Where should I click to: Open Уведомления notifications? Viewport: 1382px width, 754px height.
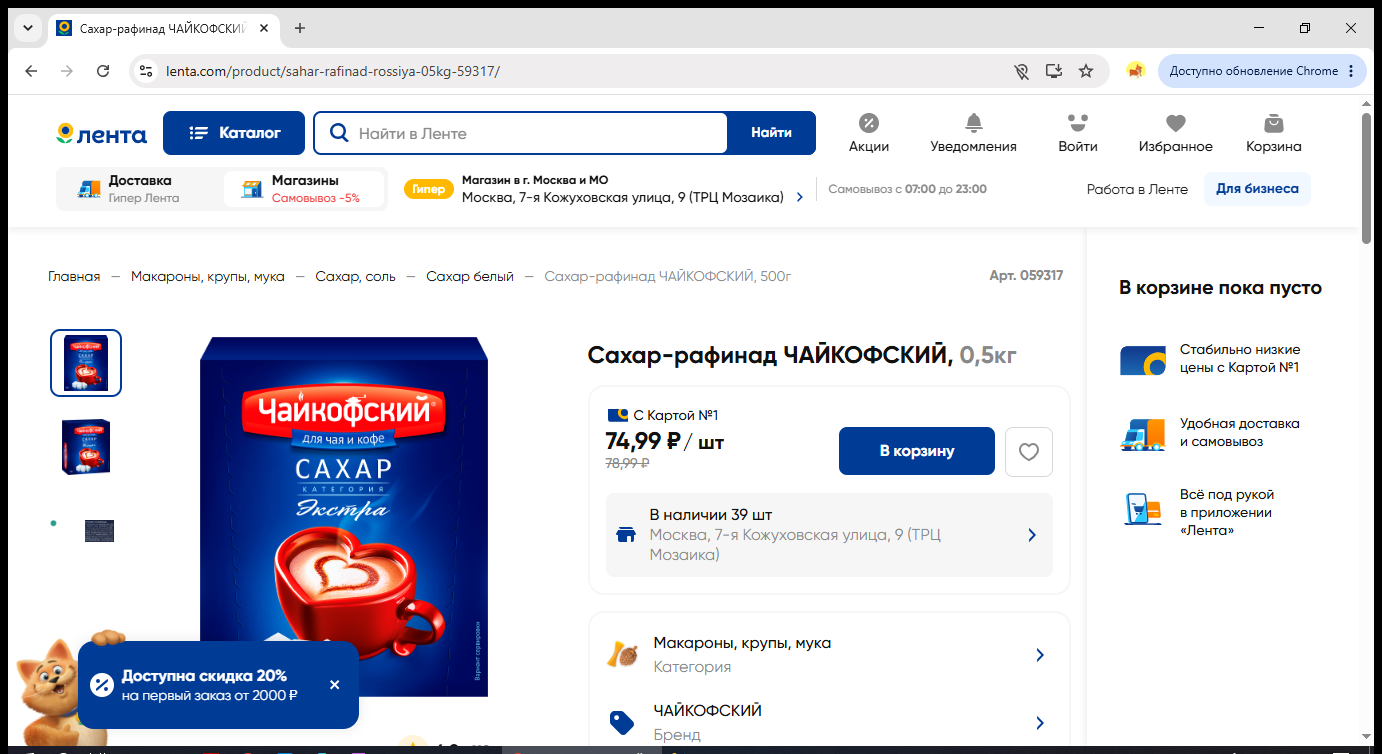pyautogui.click(x=973, y=133)
